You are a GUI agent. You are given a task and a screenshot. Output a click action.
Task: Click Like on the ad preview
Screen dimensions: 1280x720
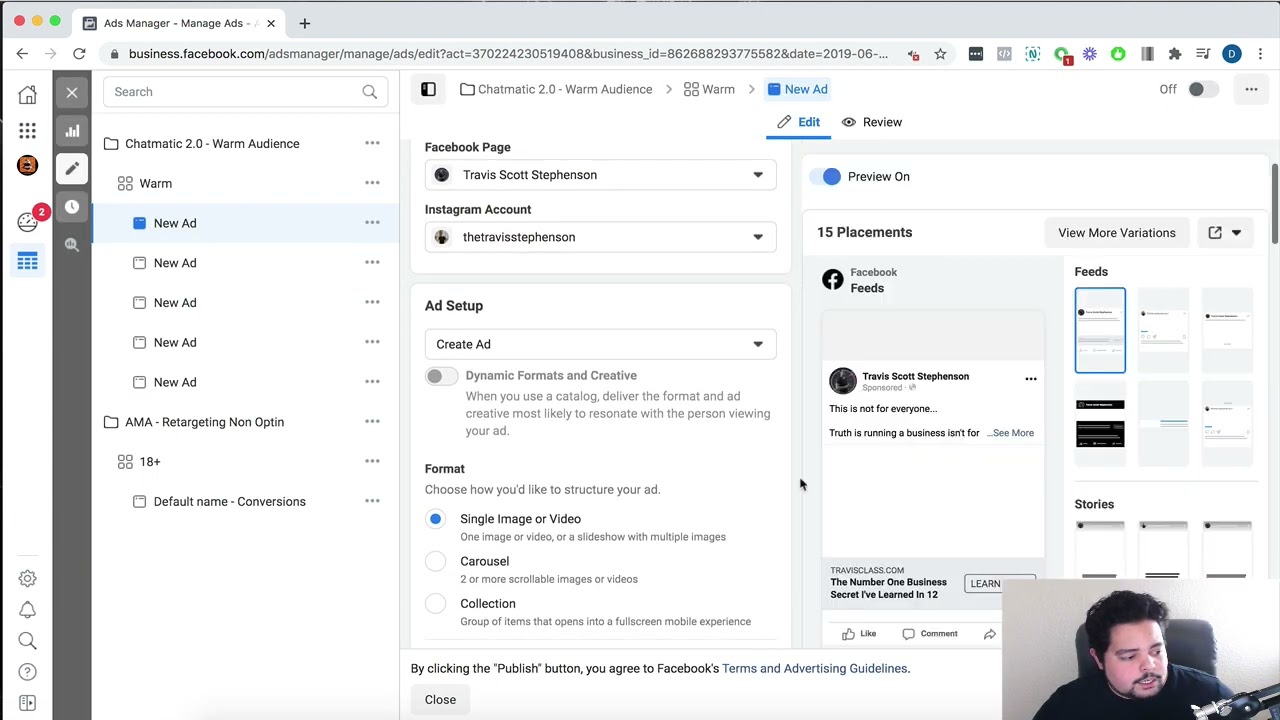859,633
